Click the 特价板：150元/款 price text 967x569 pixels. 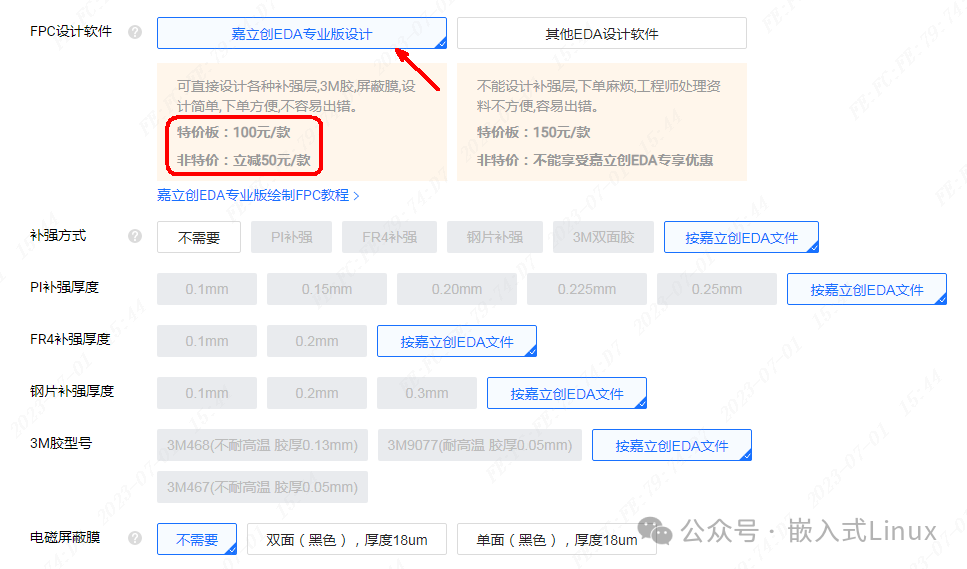point(533,132)
